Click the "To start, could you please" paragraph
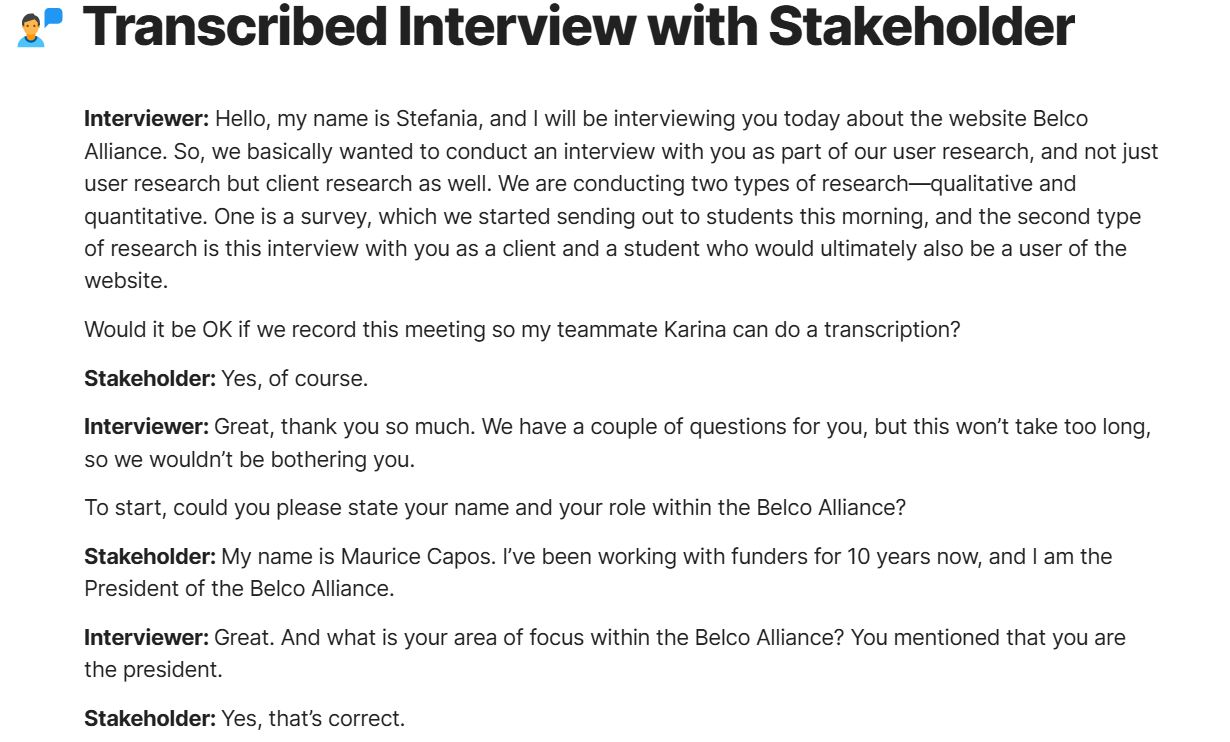Viewport: 1230px width, 742px height. click(495, 507)
